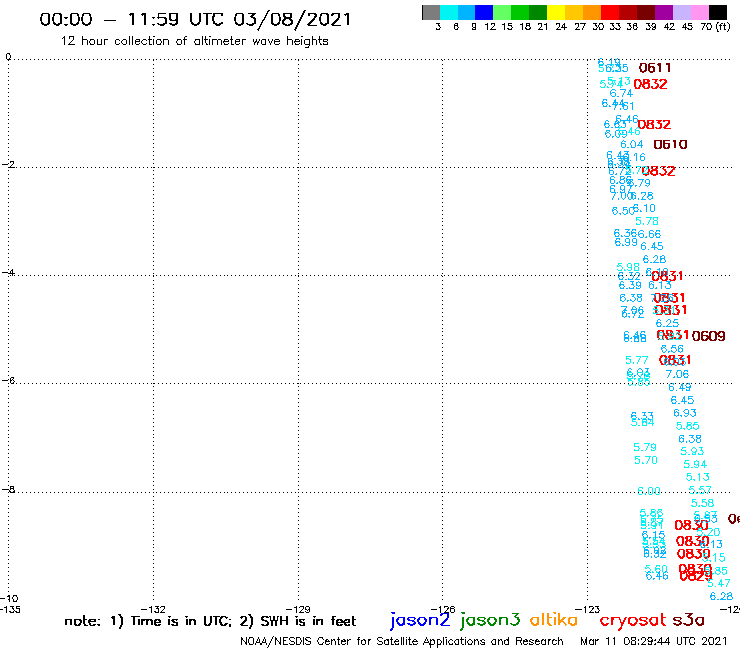740x650 pixels.
Task: Click the -6 latitude axis label
Action: click(8, 380)
